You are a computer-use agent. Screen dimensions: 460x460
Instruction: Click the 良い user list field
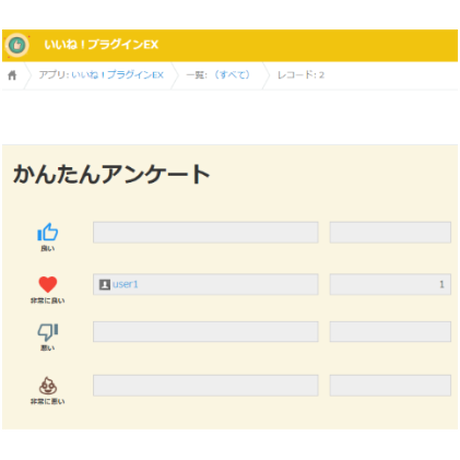205,232
